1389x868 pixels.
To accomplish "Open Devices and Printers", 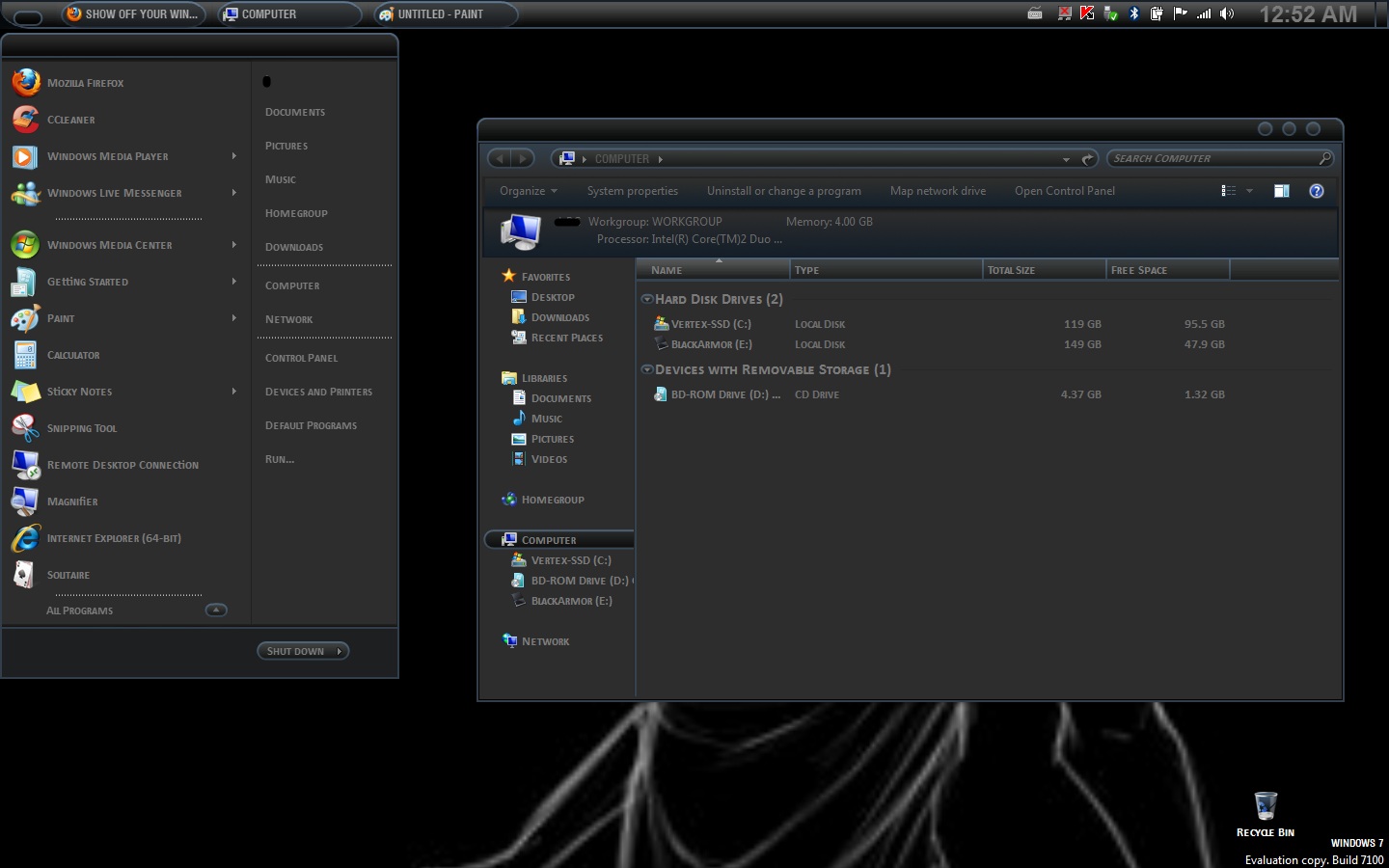I will [318, 393].
